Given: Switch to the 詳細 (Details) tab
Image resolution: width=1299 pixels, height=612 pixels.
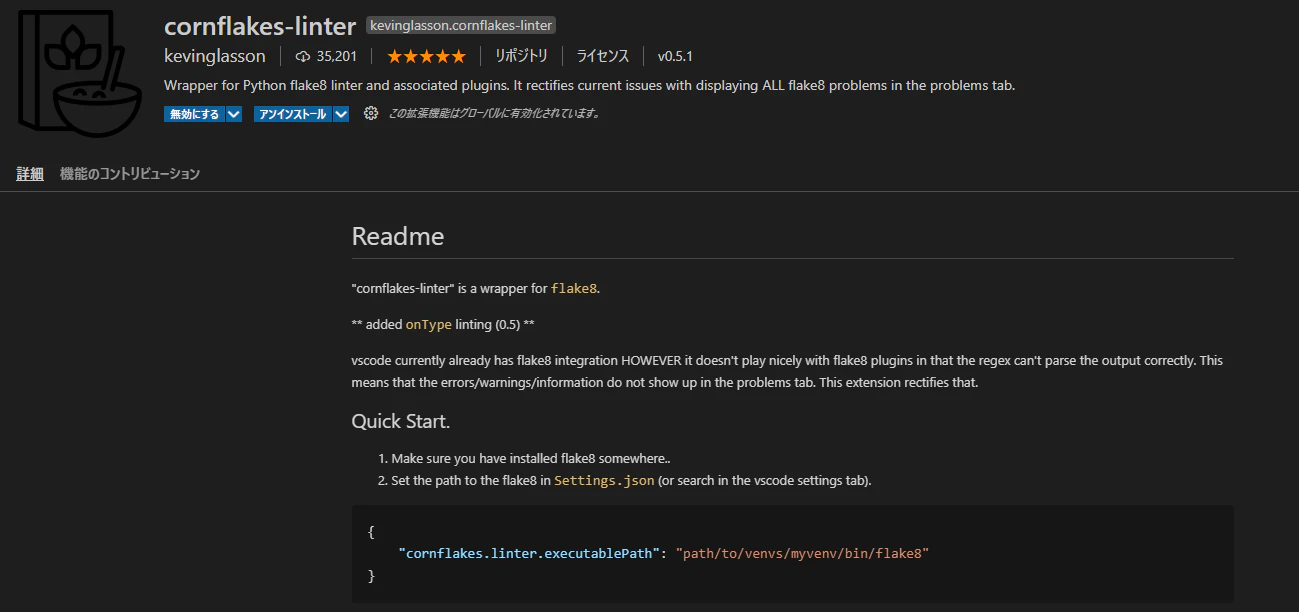Looking at the screenshot, I should click(x=30, y=174).
